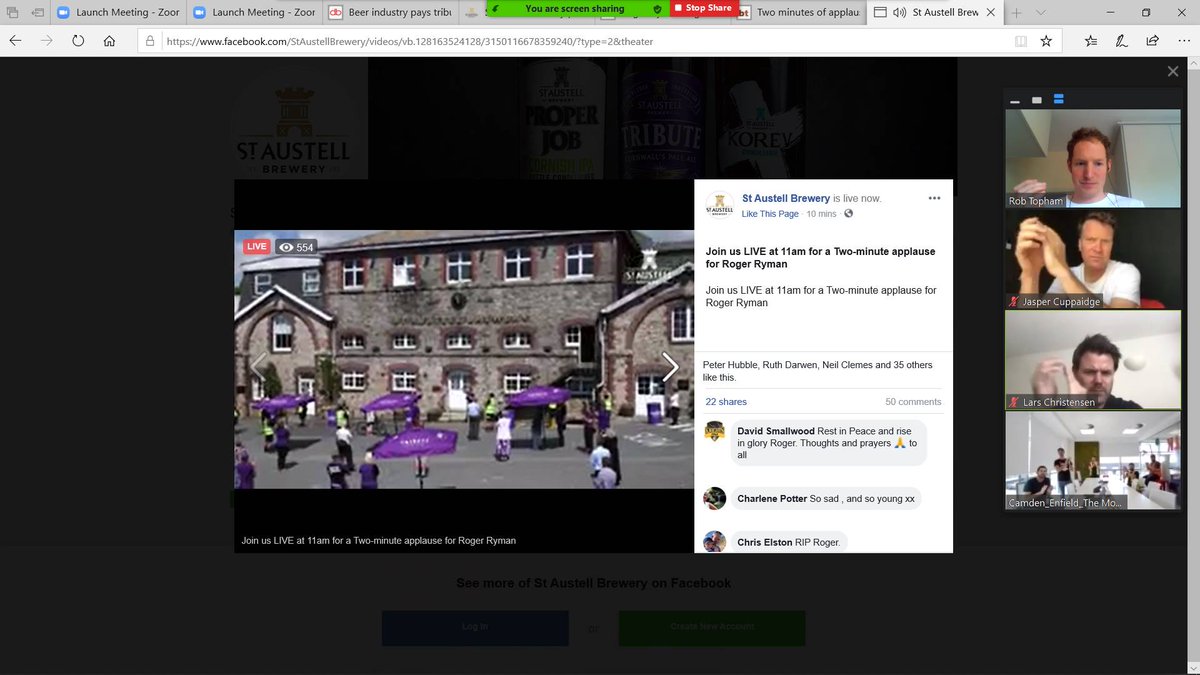Minimize Zoom video panel bar icon

pyautogui.click(x=1015, y=101)
